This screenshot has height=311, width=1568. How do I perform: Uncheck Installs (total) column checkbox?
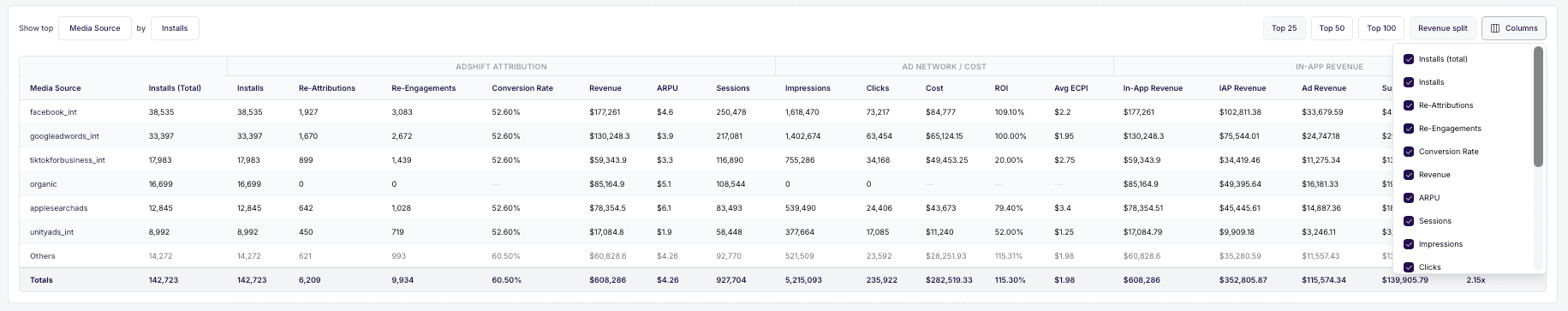(x=1409, y=59)
